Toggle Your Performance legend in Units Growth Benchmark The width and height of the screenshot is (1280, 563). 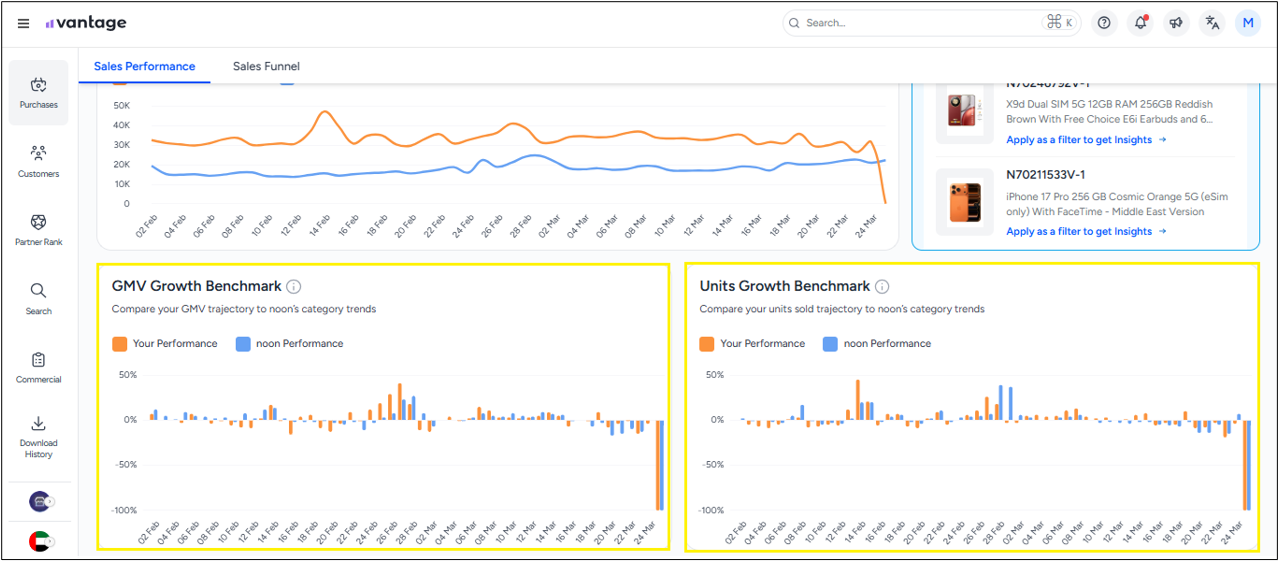pyautogui.click(x=752, y=344)
